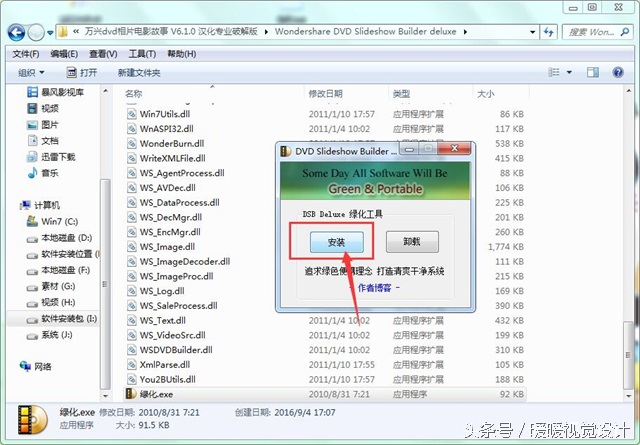
Task: Open the 编辑(E) menu
Action: pyautogui.click(x=64, y=54)
